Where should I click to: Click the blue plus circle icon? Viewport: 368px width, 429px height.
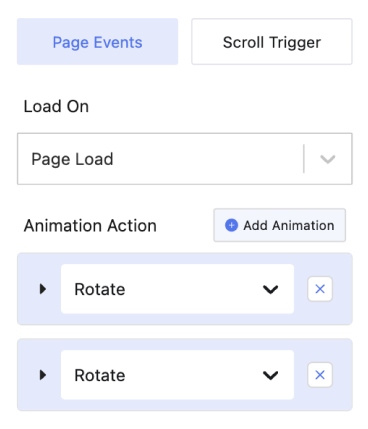[231, 225]
